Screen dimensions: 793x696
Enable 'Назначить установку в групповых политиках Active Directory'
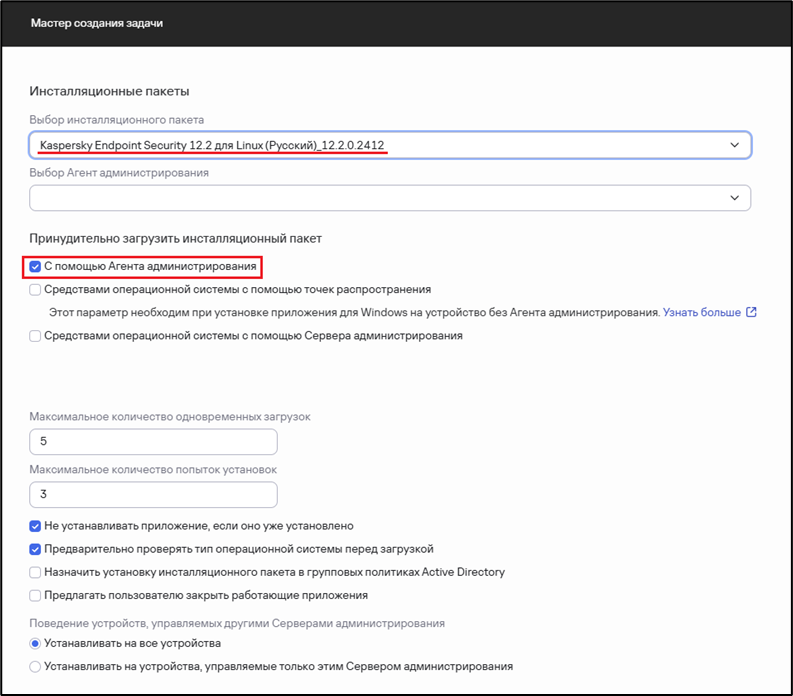click(35, 573)
